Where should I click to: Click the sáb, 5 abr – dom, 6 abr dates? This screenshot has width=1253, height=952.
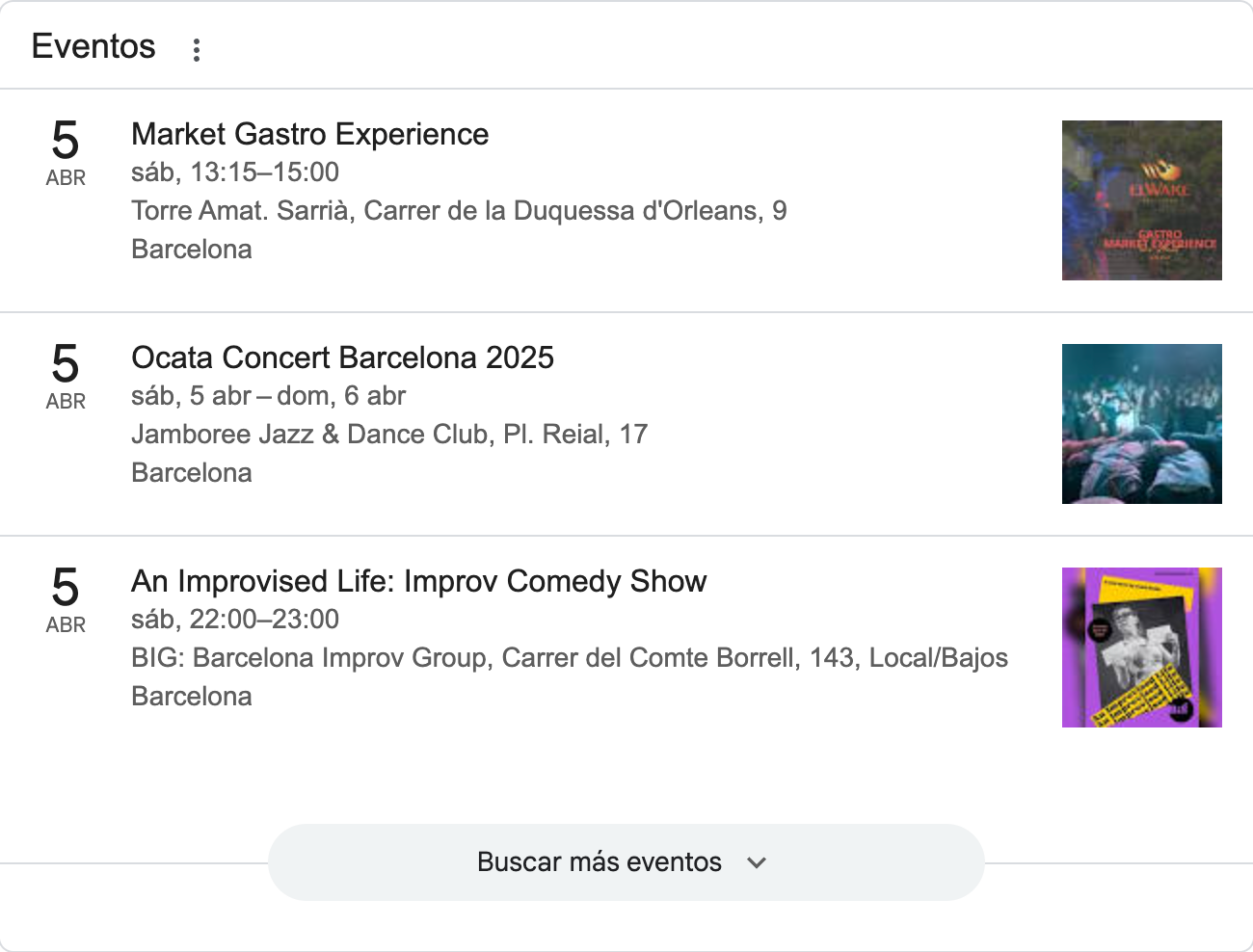[x=268, y=396]
